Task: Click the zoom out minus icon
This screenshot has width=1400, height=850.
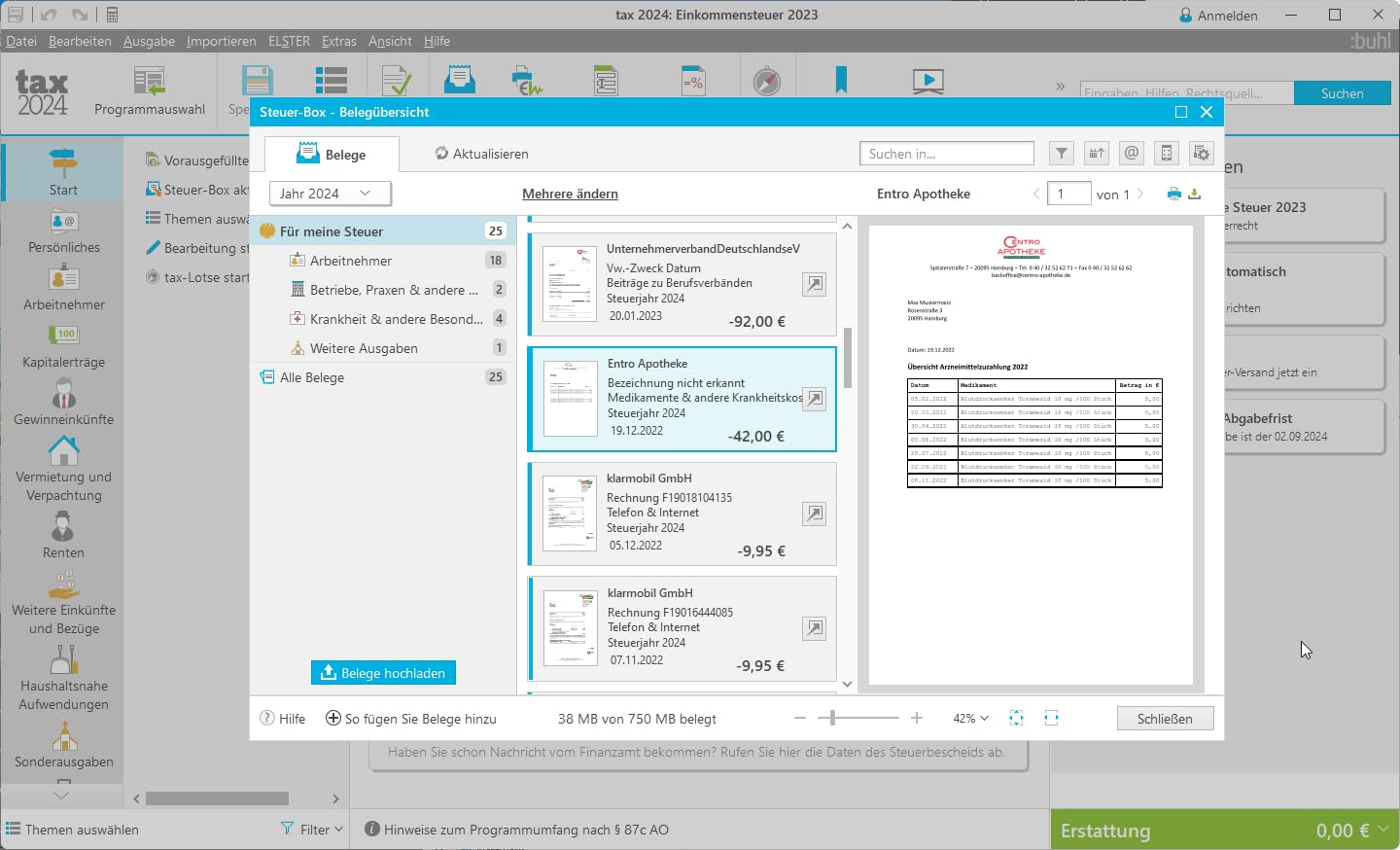Action: coord(800,718)
